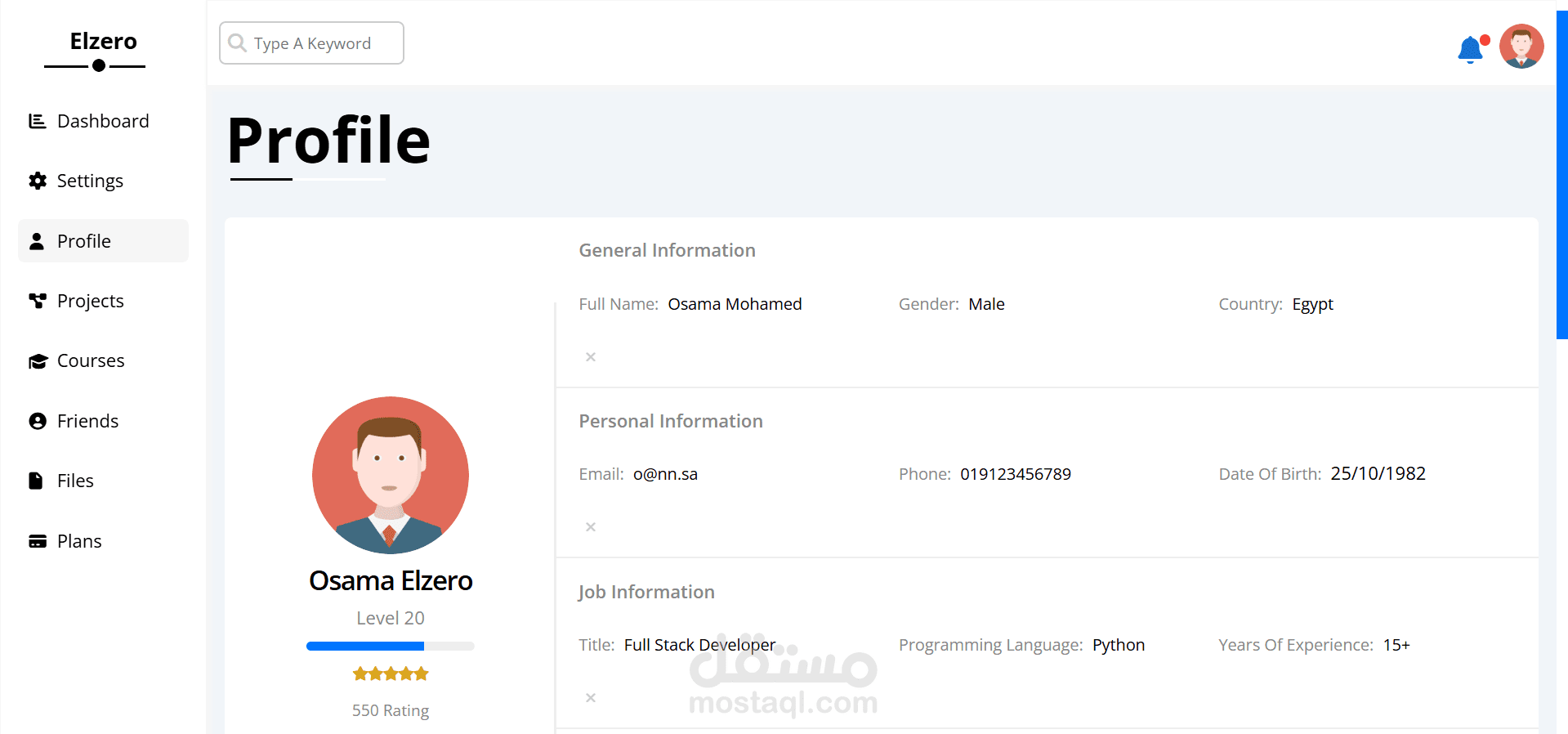
Task: Click the notification bell icon
Action: coord(1470,49)
